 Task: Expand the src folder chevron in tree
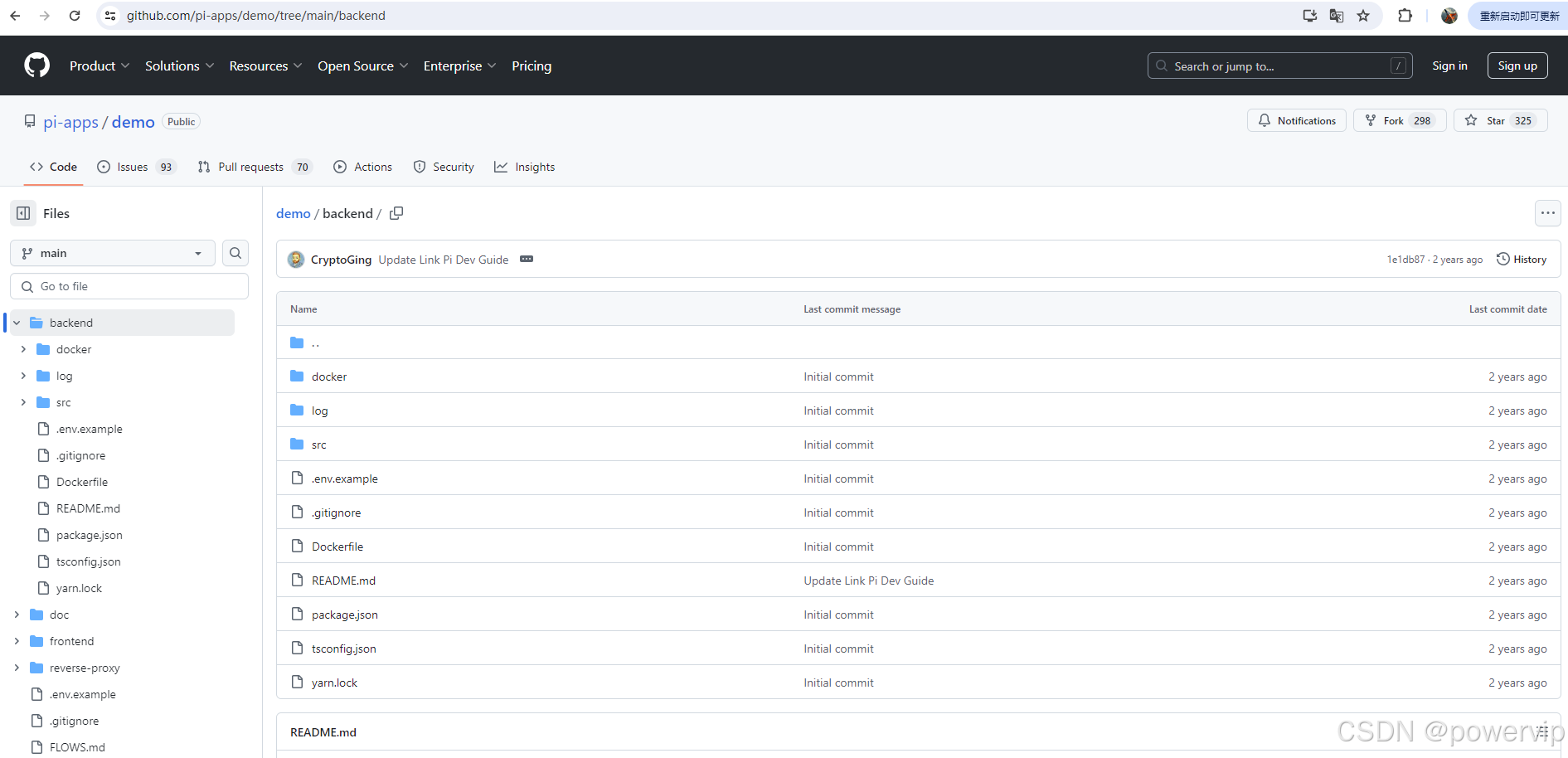23,402
